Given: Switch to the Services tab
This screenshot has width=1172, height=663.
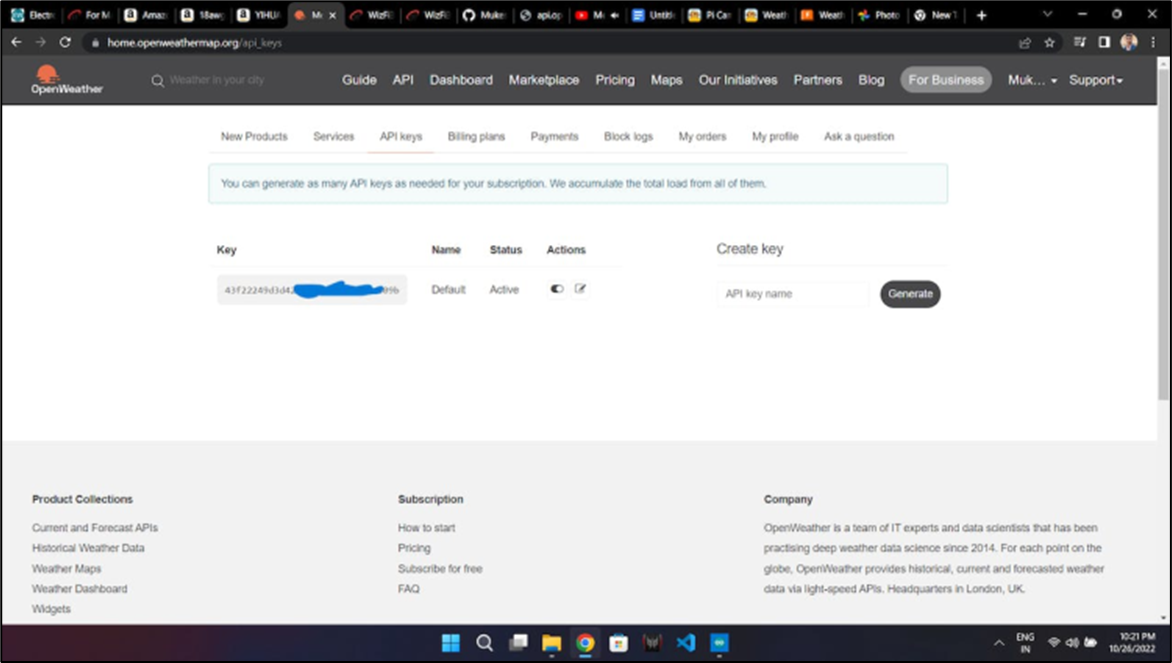Looking at the screenshot, I should (x=333, y=137).
